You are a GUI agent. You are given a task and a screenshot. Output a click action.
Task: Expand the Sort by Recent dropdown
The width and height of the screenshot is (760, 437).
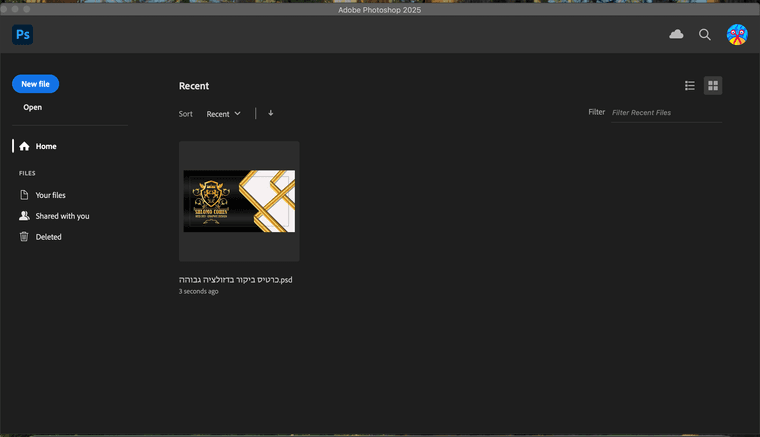coord(223,114)
